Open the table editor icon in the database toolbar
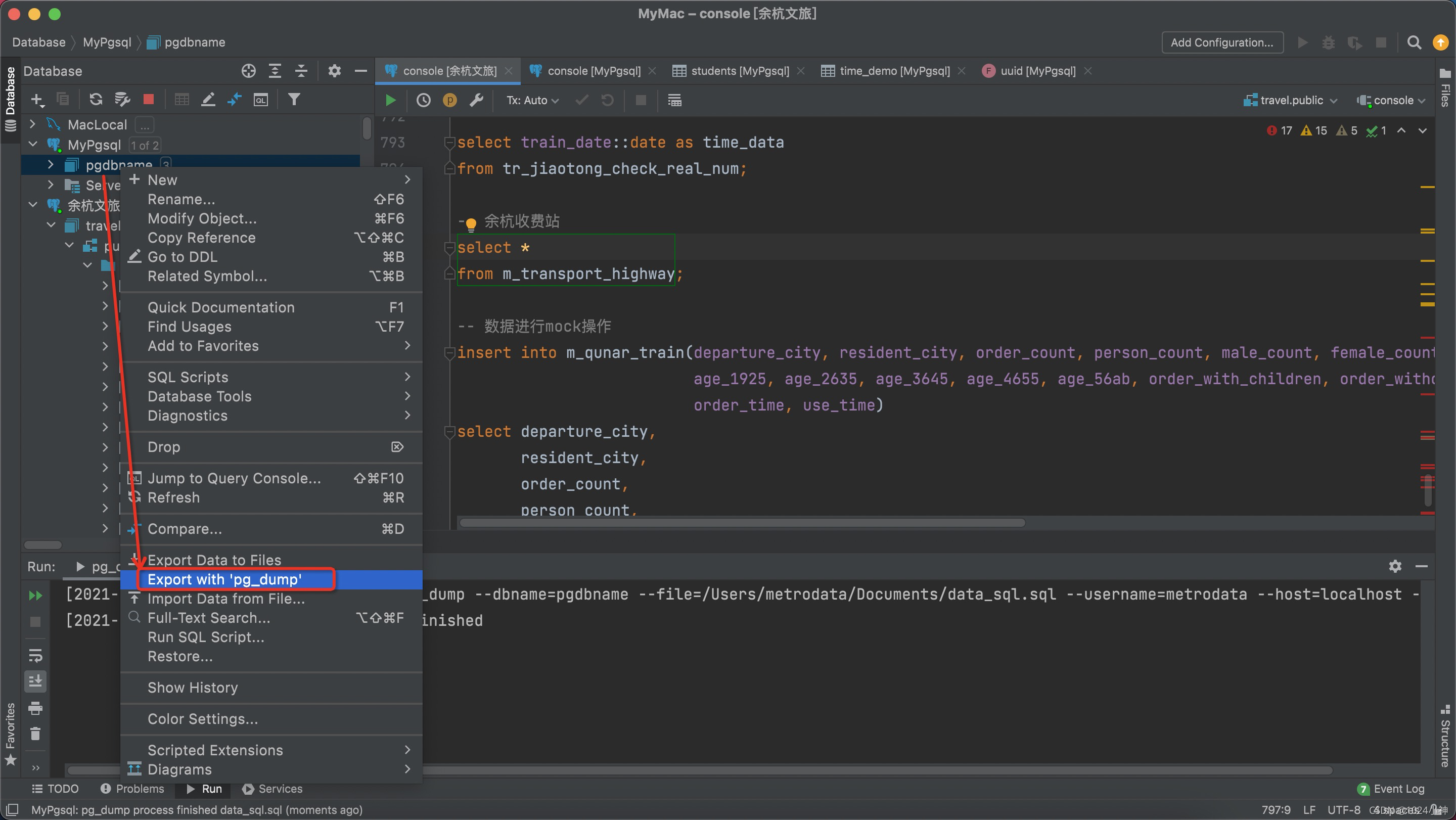 point(181,100)
